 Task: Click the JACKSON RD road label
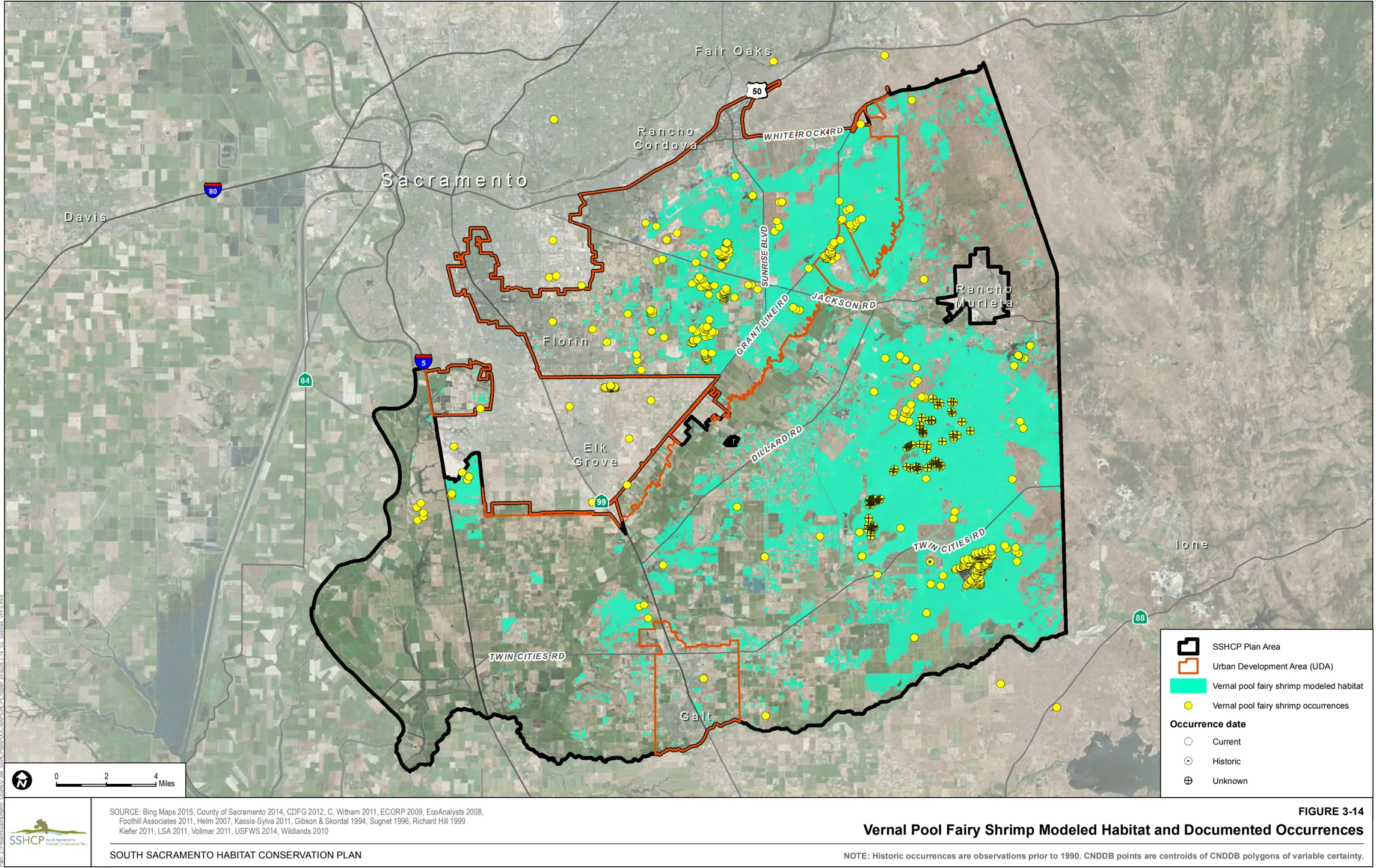[x=843, y=301]
